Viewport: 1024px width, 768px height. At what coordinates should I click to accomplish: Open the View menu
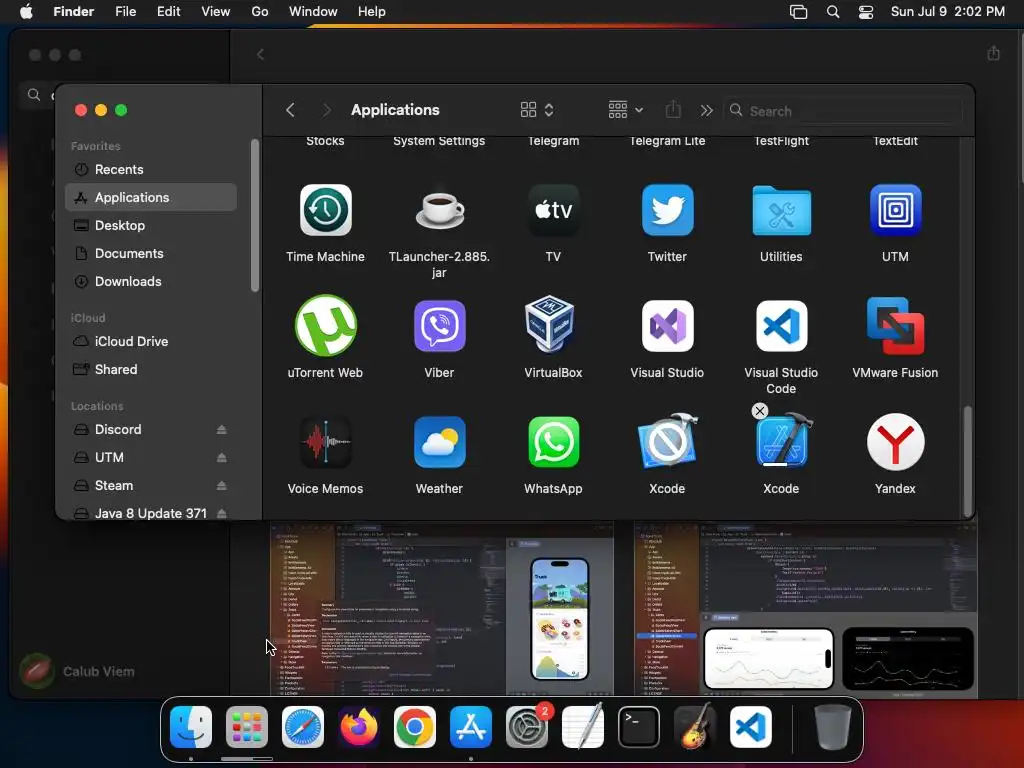[216, 12]
